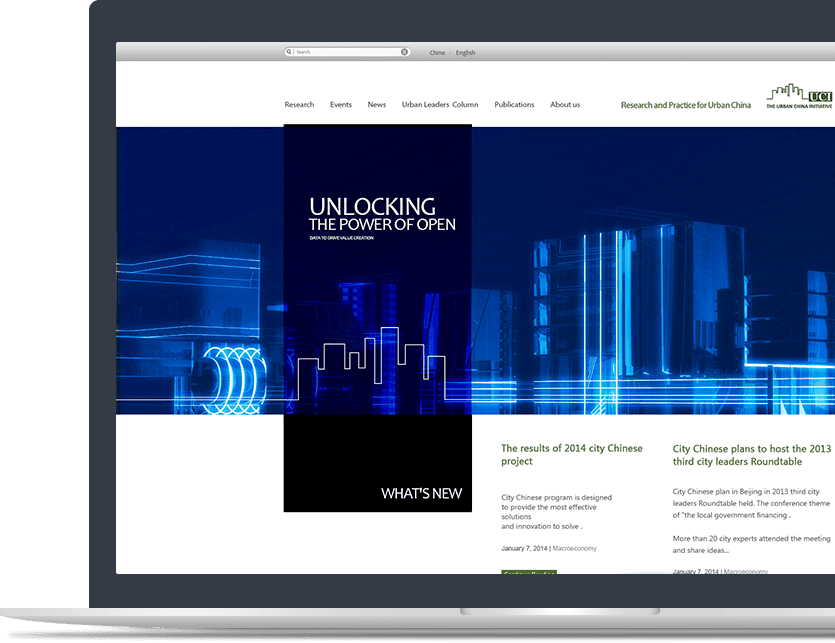Click the UCI Urban China Initiative logo
835x643 pixels.
click(x=800, y=96)
